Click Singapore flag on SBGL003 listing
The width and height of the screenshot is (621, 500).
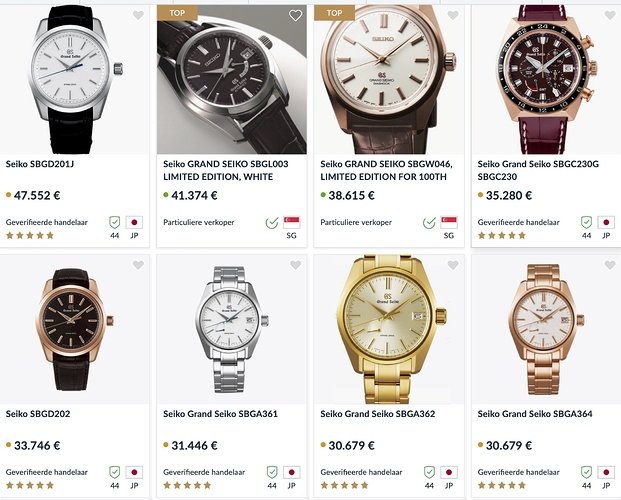(x=291, y=222)
